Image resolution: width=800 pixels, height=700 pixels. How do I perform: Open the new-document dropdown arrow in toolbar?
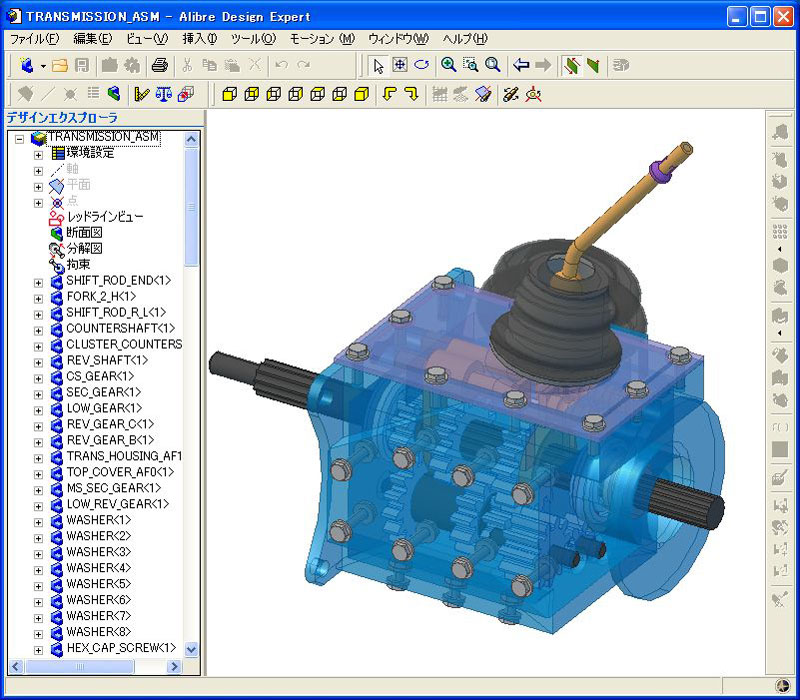43,66
